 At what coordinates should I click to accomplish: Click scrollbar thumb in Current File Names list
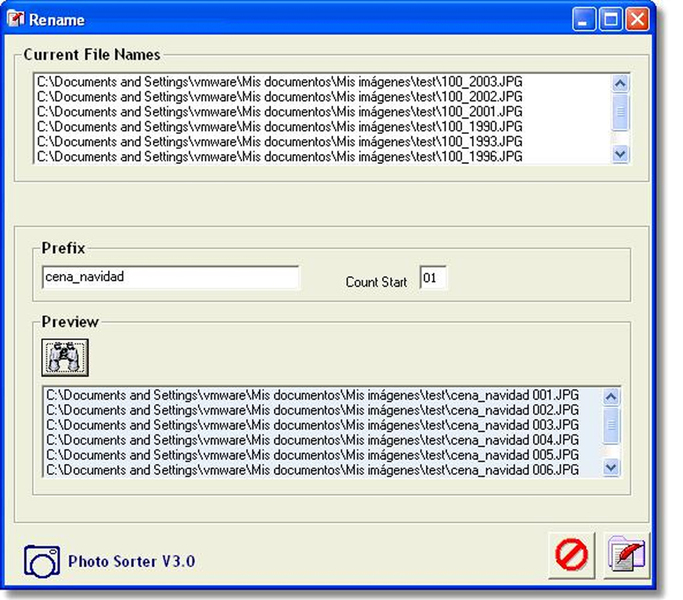tap(620, 112)
